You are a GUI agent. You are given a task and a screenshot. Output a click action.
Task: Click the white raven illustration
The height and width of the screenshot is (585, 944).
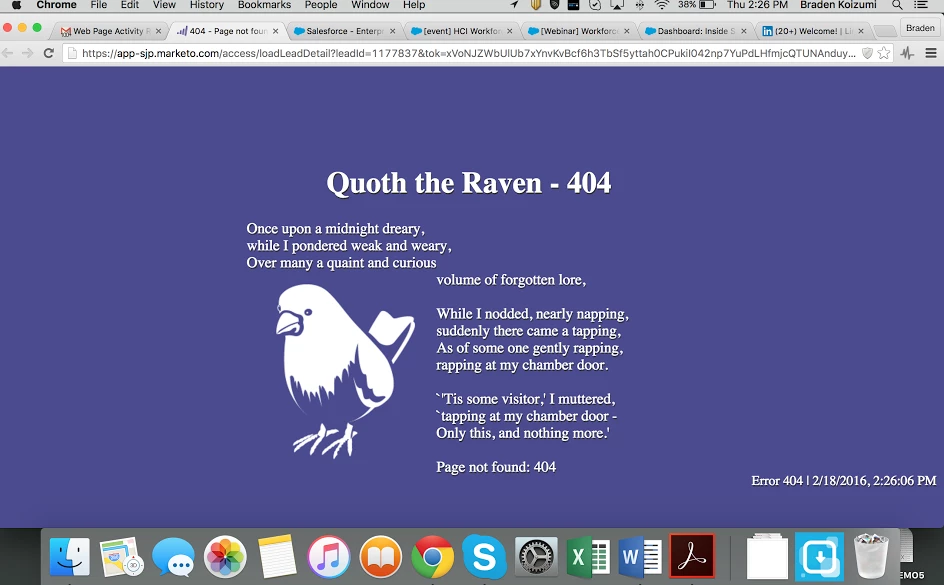coord(346,370)
